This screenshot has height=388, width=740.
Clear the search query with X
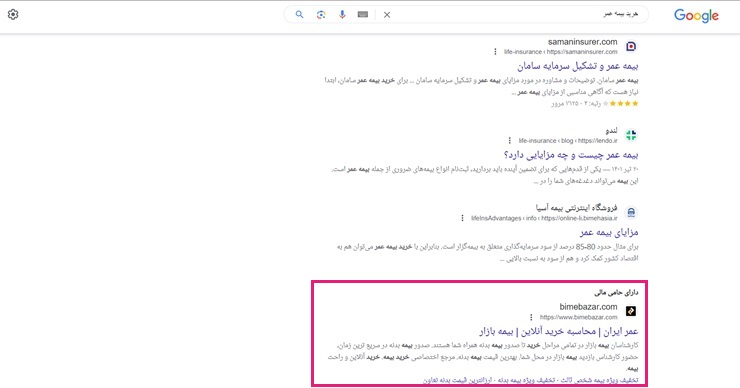(387, 15)
